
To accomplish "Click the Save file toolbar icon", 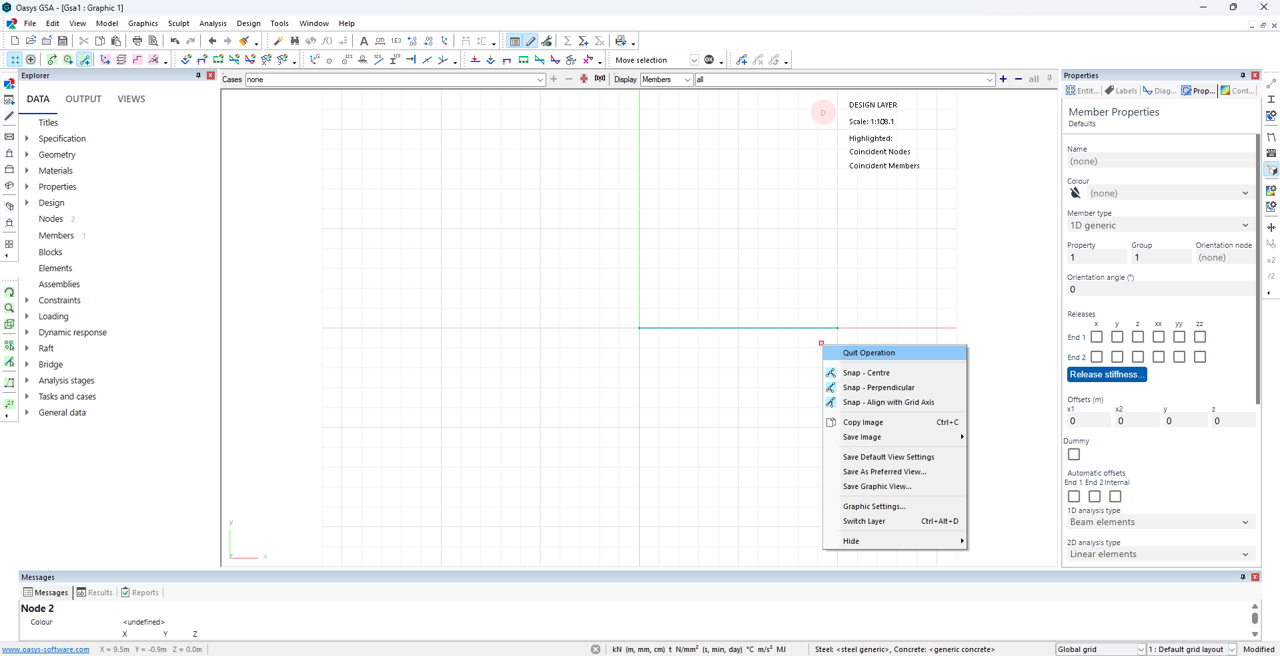I will pos(62,41).
